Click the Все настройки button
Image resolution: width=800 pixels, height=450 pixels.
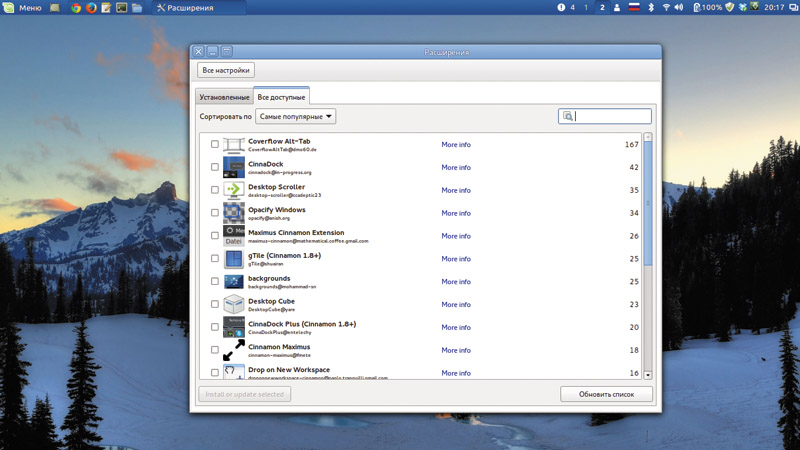(226, 70)
